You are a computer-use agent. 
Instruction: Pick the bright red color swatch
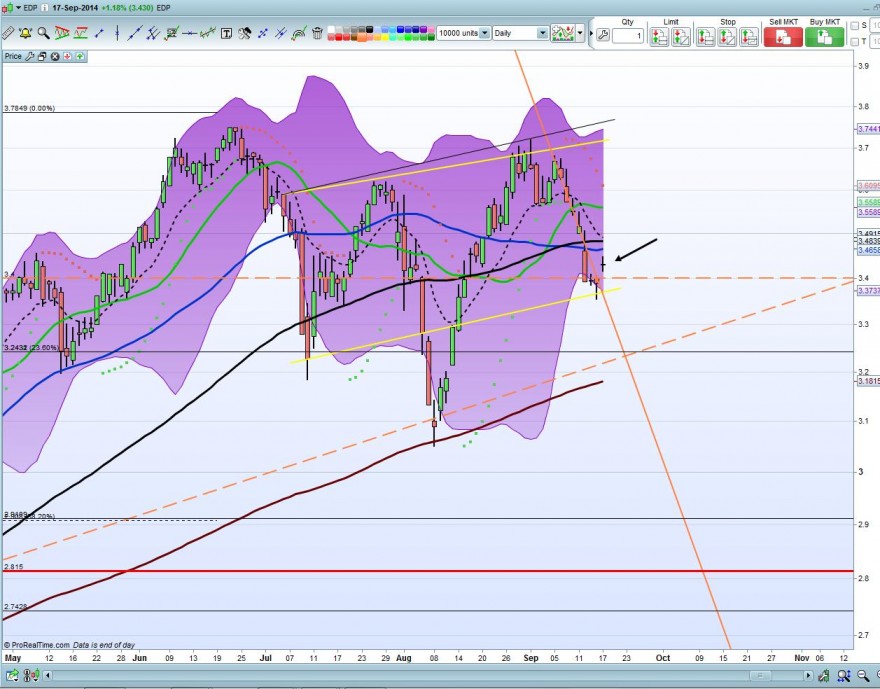[338, 37]
